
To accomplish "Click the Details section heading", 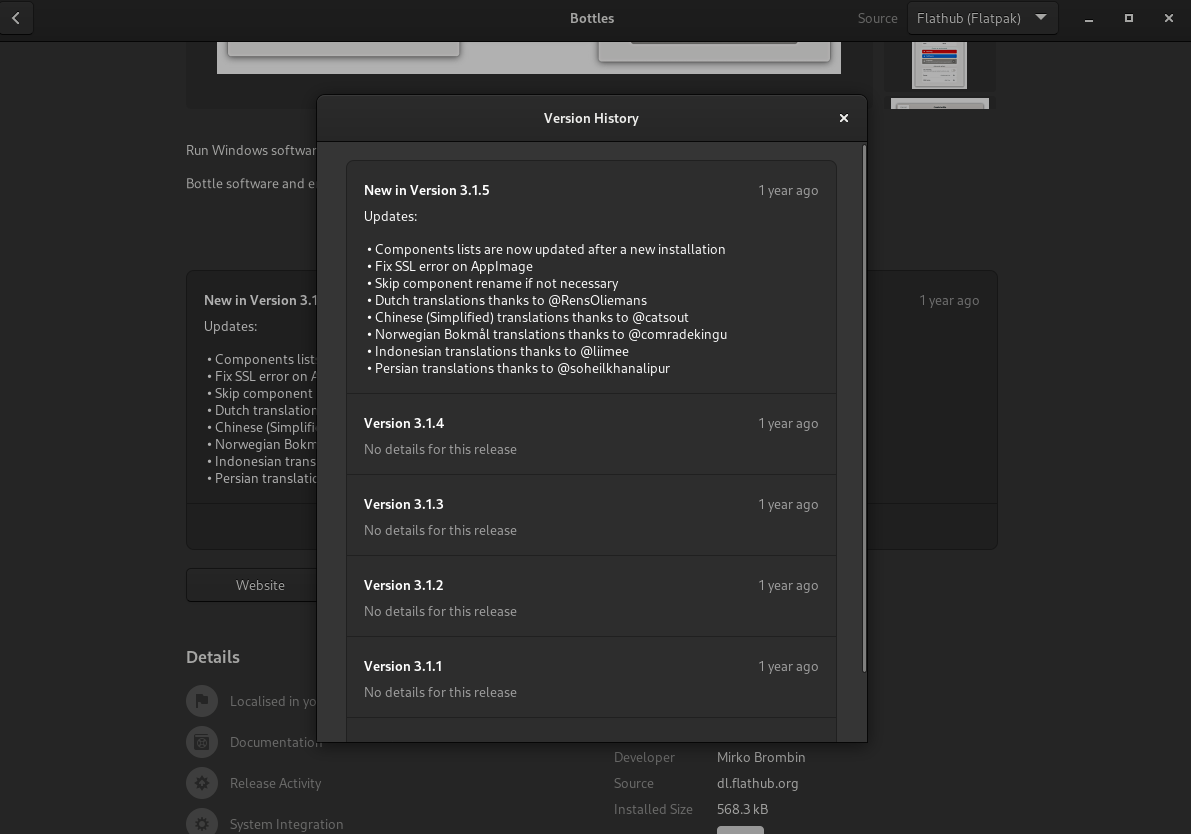I will pos(213,657).
